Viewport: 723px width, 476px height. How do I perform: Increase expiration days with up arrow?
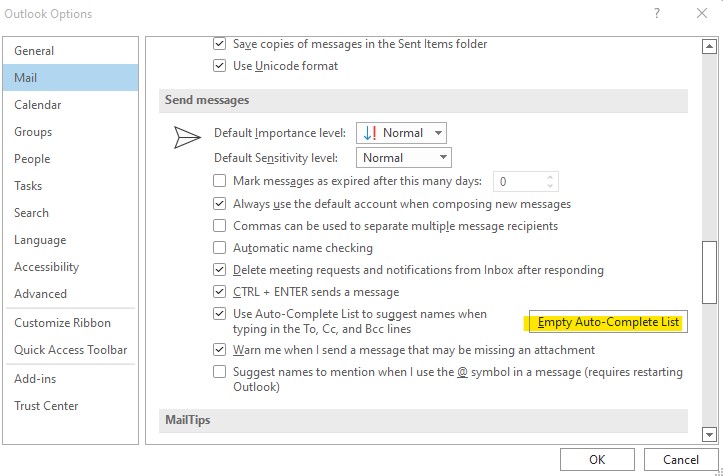click(550, 177)
